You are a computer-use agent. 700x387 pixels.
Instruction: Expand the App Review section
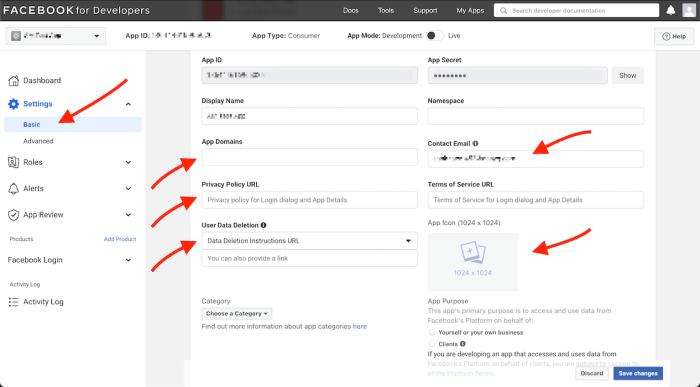pos(128,215)
